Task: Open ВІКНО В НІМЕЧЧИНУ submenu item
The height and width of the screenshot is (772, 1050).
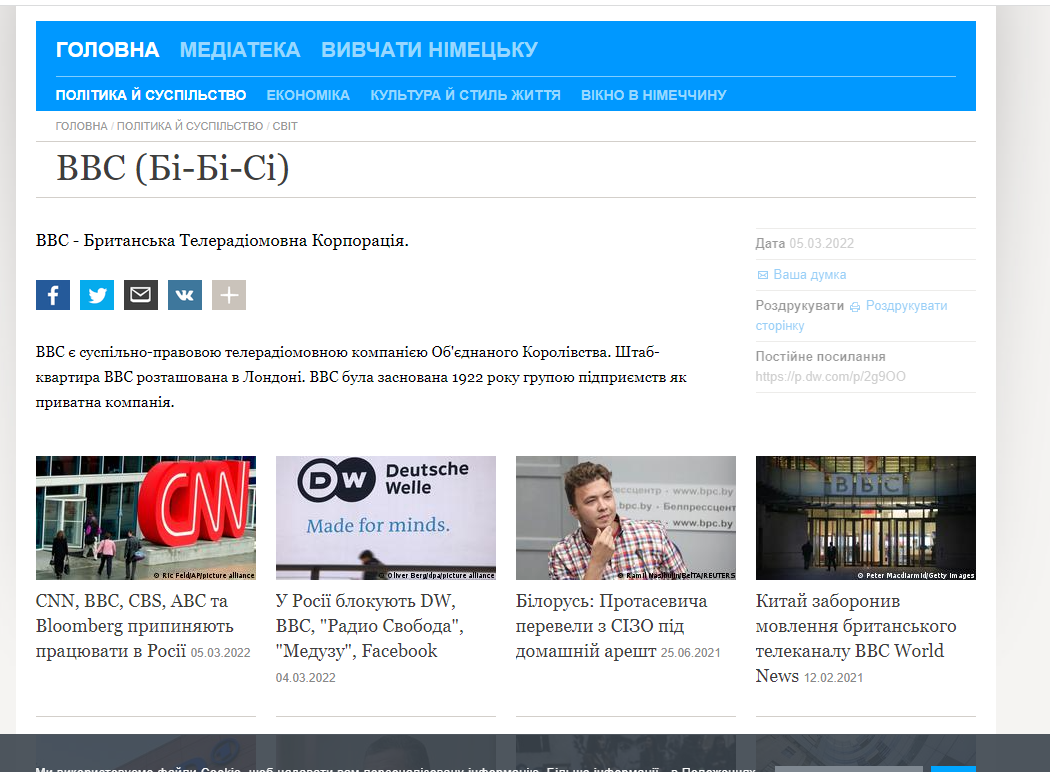Action: click(x=653, y=95)
